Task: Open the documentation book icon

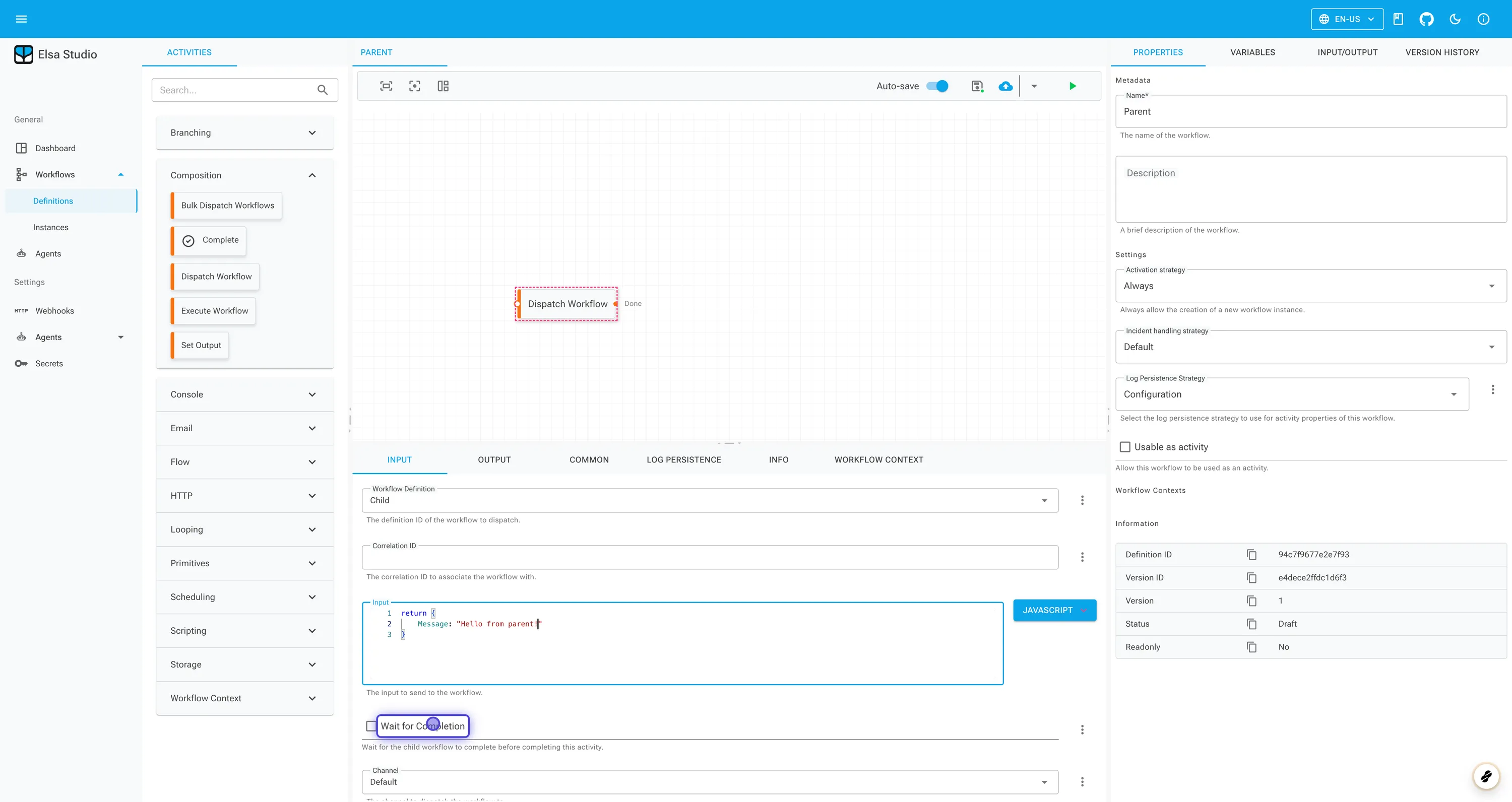Action: pyautogui.click(x=1398, y=19)
